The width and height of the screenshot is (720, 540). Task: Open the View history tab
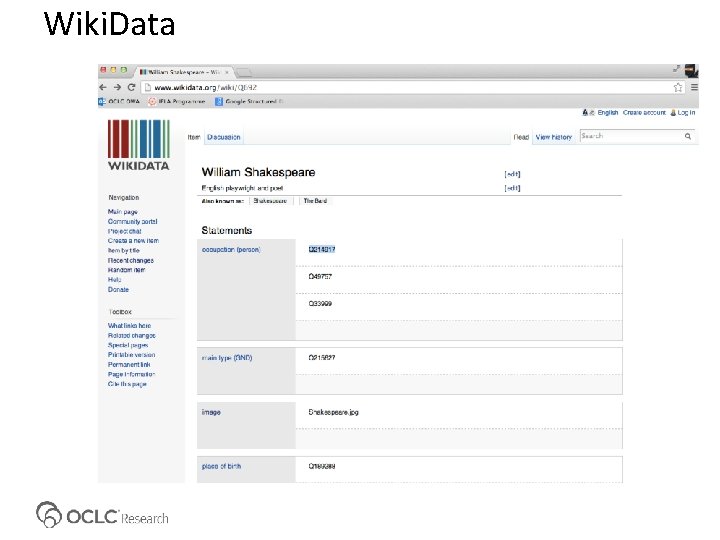(554, 137)
